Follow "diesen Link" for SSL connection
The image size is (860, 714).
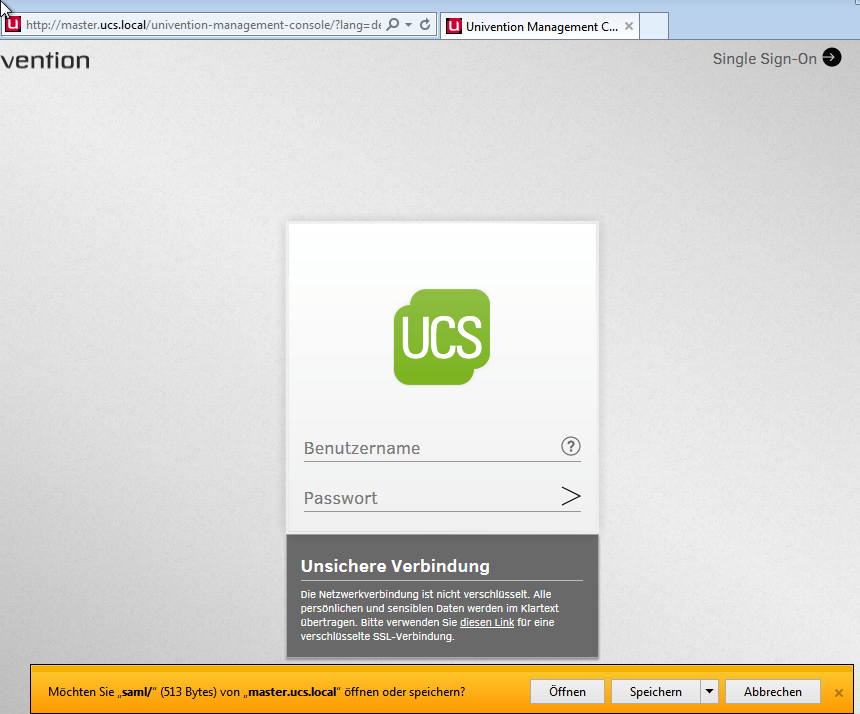[487, 623]
